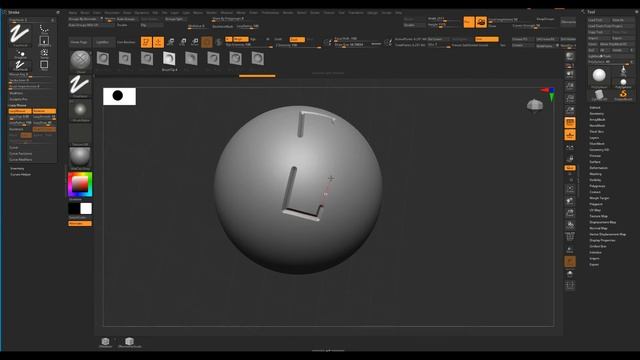Click Save As in the Tool palette

coord(622,20)
